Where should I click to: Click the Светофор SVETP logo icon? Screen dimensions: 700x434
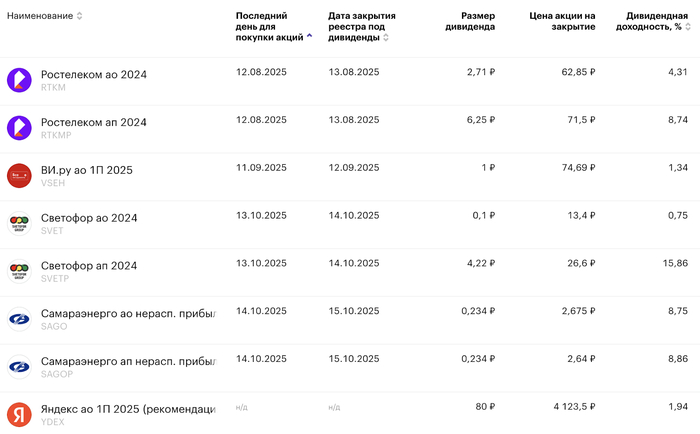20,272
